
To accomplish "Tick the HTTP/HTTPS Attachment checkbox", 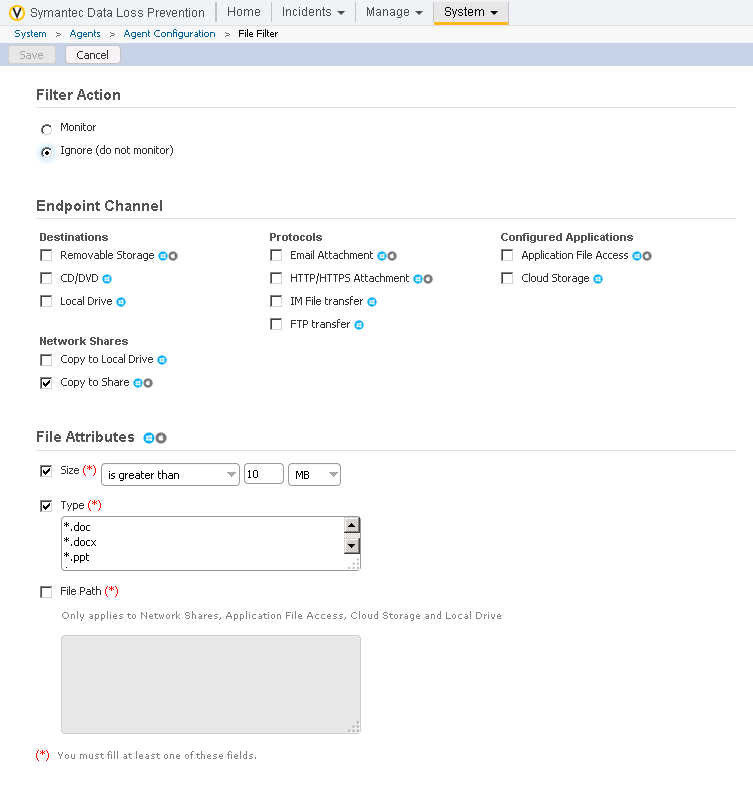I will click(276, 278).
